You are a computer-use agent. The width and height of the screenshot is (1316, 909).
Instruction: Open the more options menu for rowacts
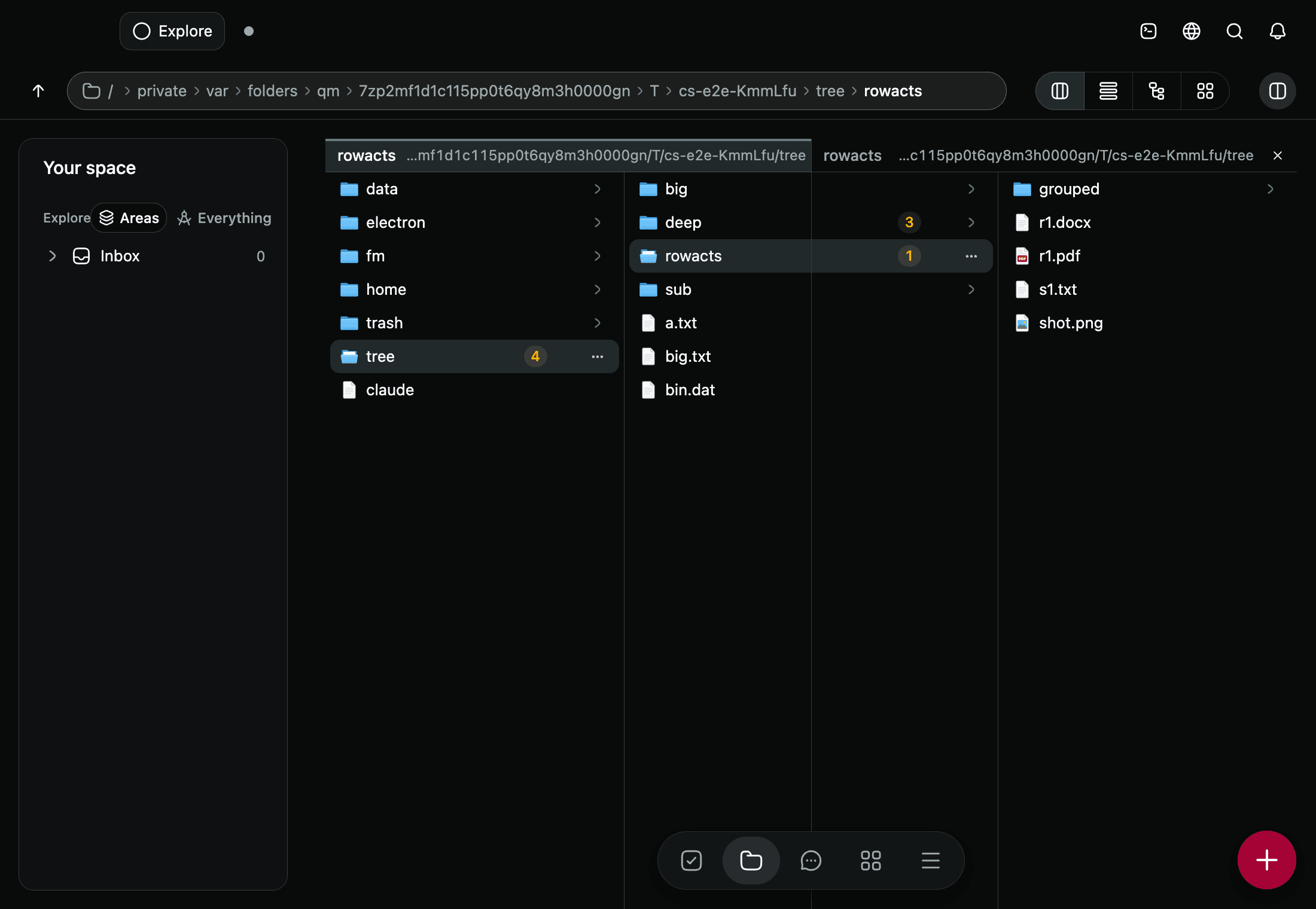(x=971, y=256)
